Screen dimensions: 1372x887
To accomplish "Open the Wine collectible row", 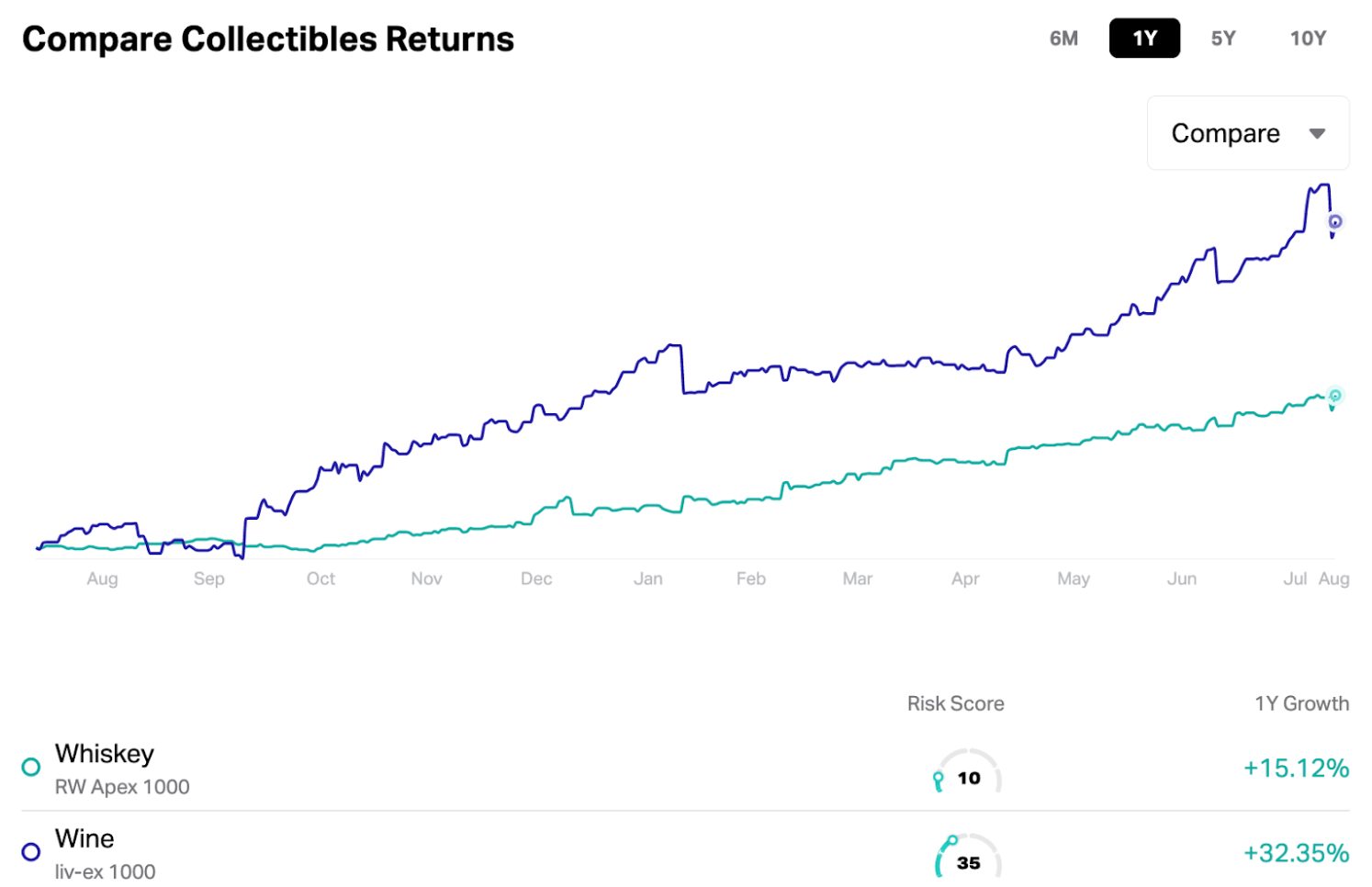I will (x=84, y=838).
